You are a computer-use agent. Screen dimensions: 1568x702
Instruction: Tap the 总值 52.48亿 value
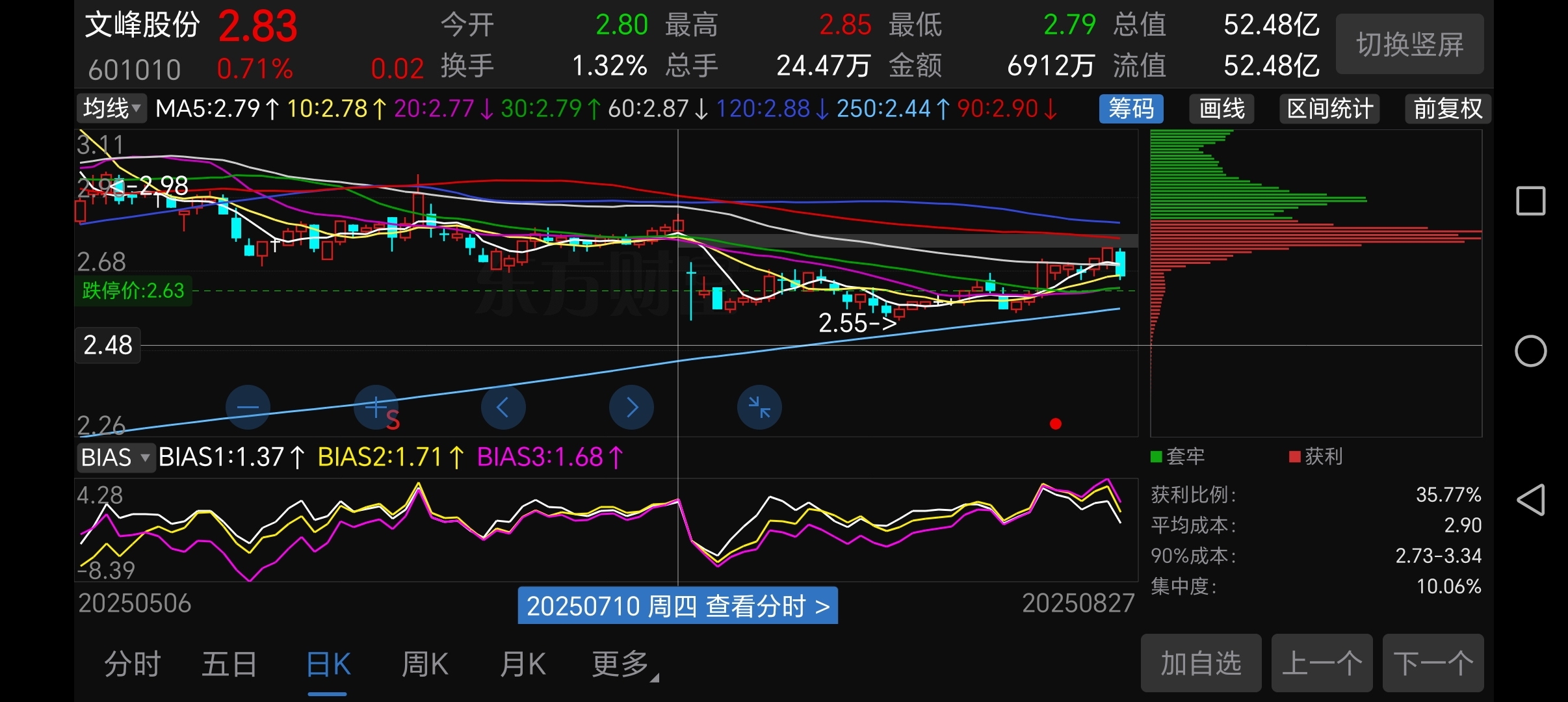(1272, 25)
